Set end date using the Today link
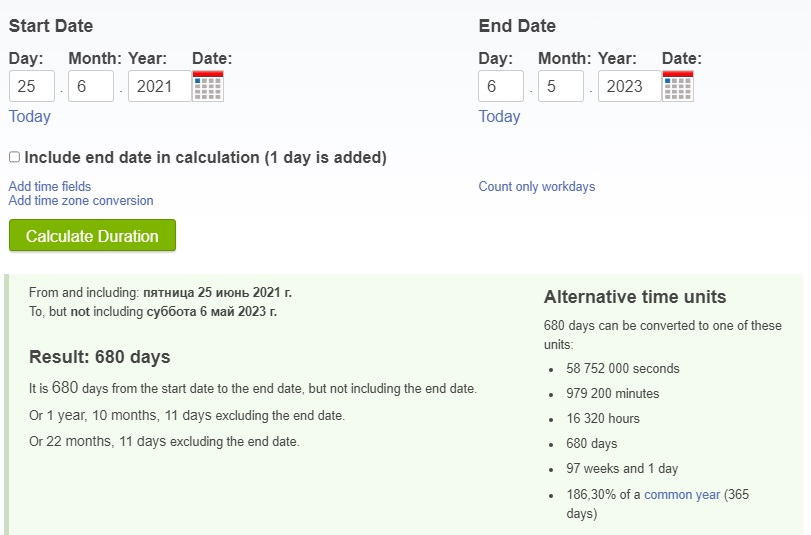This screenshot has height=535, width=811. click(499, 116)
